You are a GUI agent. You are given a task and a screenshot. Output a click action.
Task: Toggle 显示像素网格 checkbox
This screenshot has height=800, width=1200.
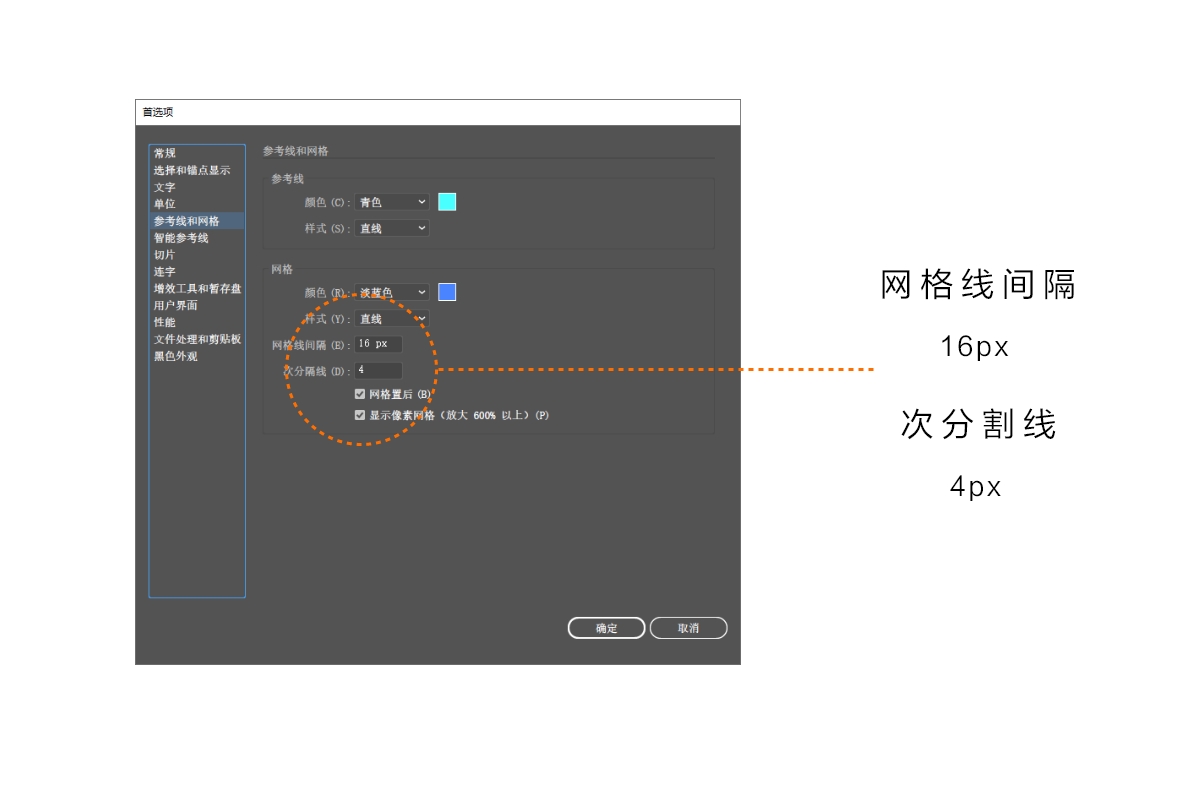tap(360, 415)
